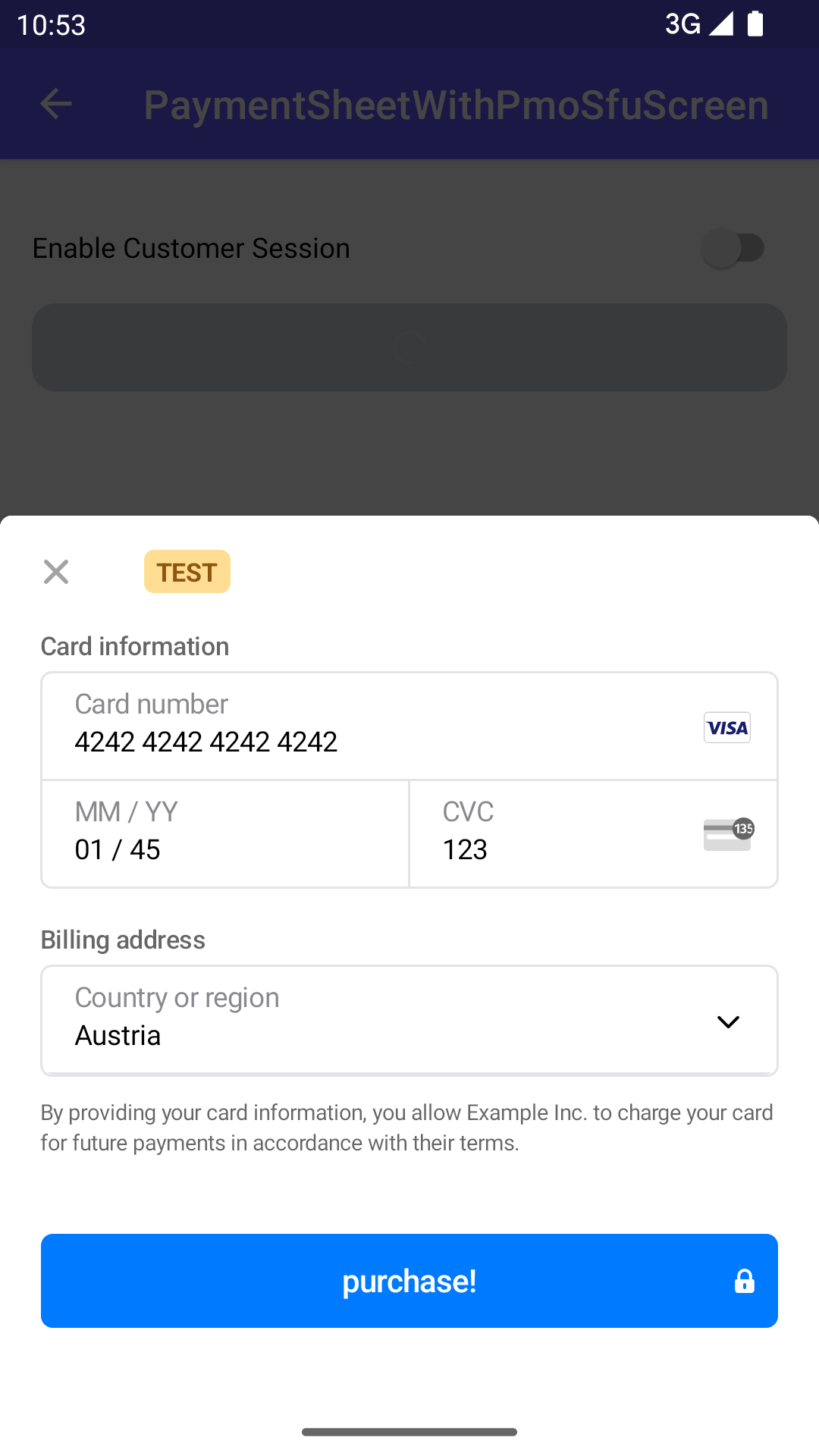Tap the back arrow in the header
The width and height of the screenshot is (819, 1456).
pos(56,104)
